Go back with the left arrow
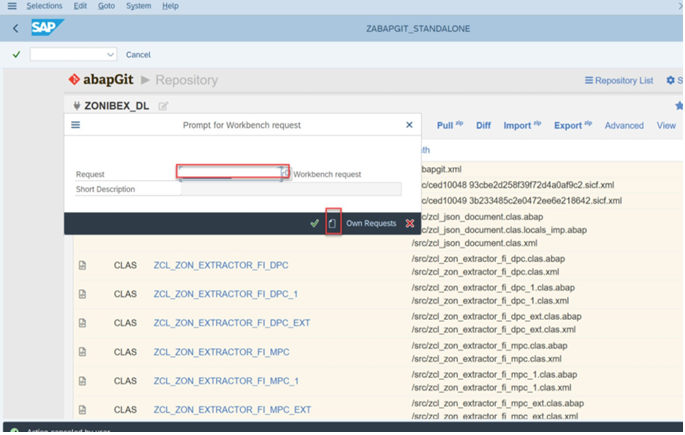 (x=16, y=28)
